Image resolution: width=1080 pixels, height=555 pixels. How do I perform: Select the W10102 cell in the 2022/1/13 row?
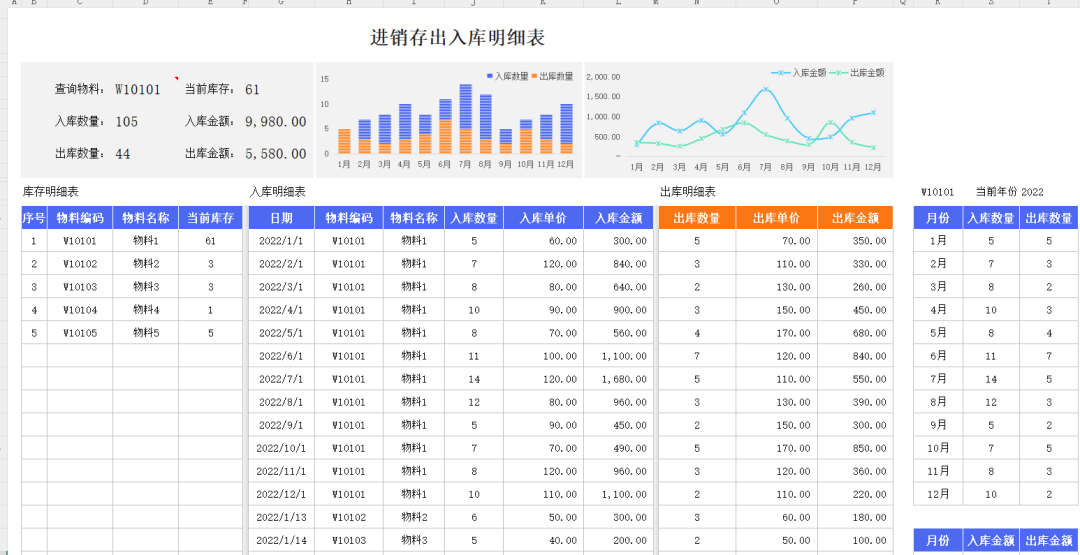(349, 518)
